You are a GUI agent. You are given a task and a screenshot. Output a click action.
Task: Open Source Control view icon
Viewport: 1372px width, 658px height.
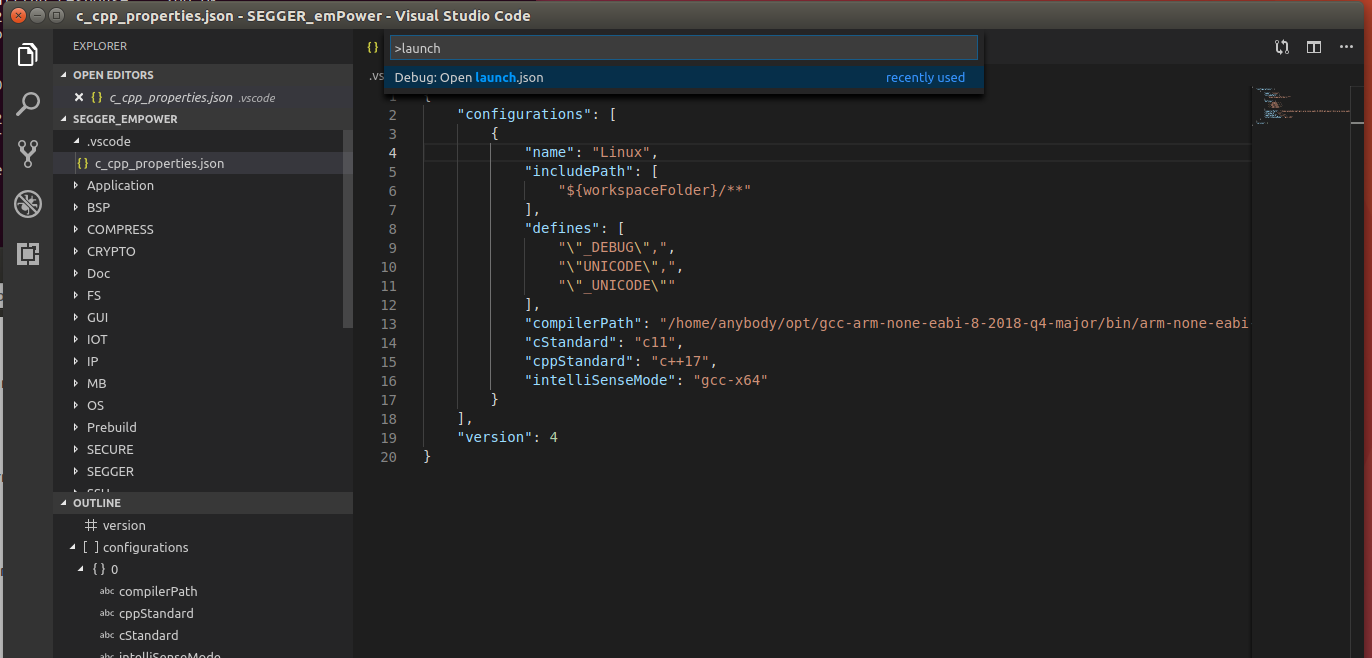[x=27, y=154]
